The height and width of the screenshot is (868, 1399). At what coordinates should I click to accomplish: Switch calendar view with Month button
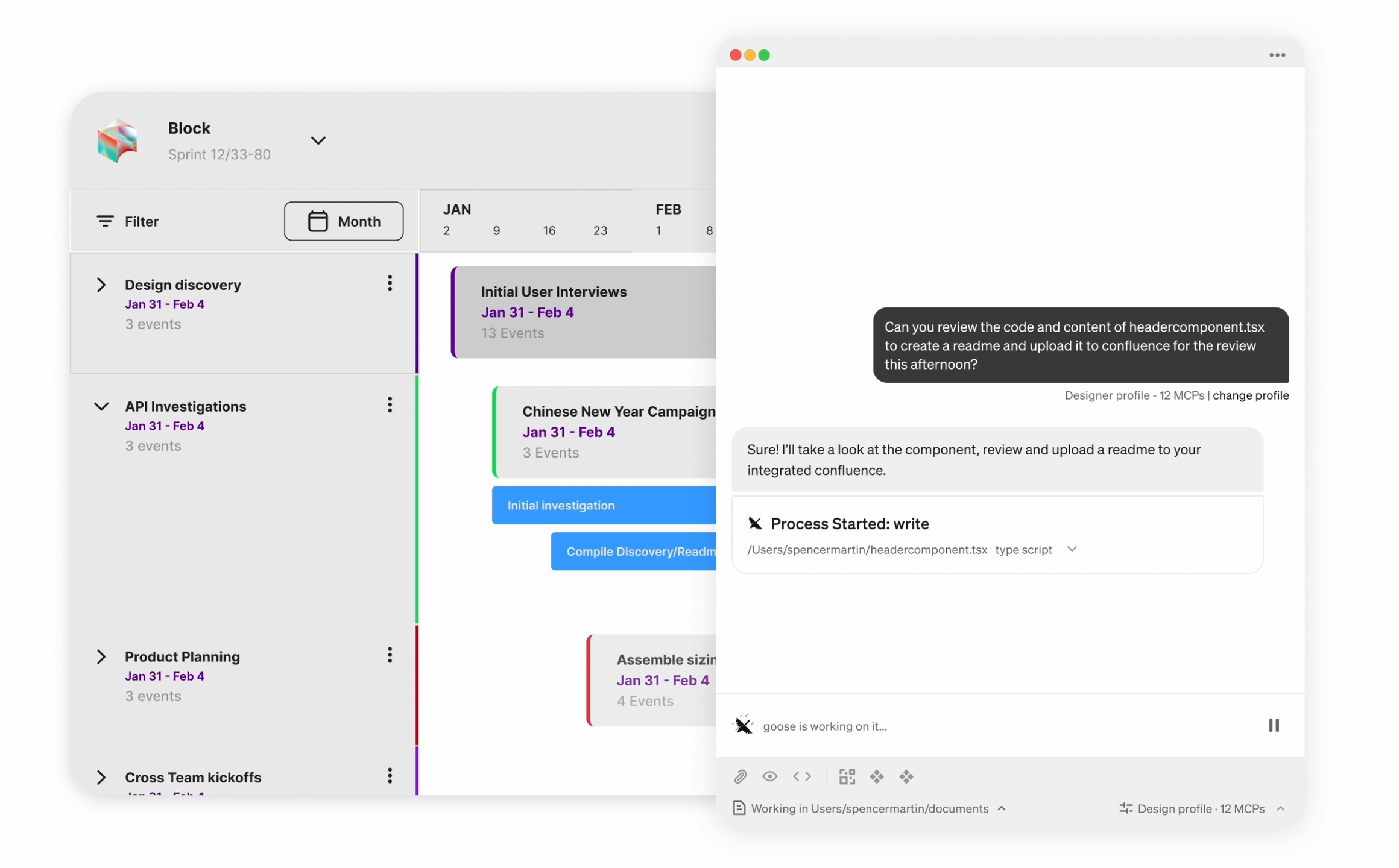344,221
